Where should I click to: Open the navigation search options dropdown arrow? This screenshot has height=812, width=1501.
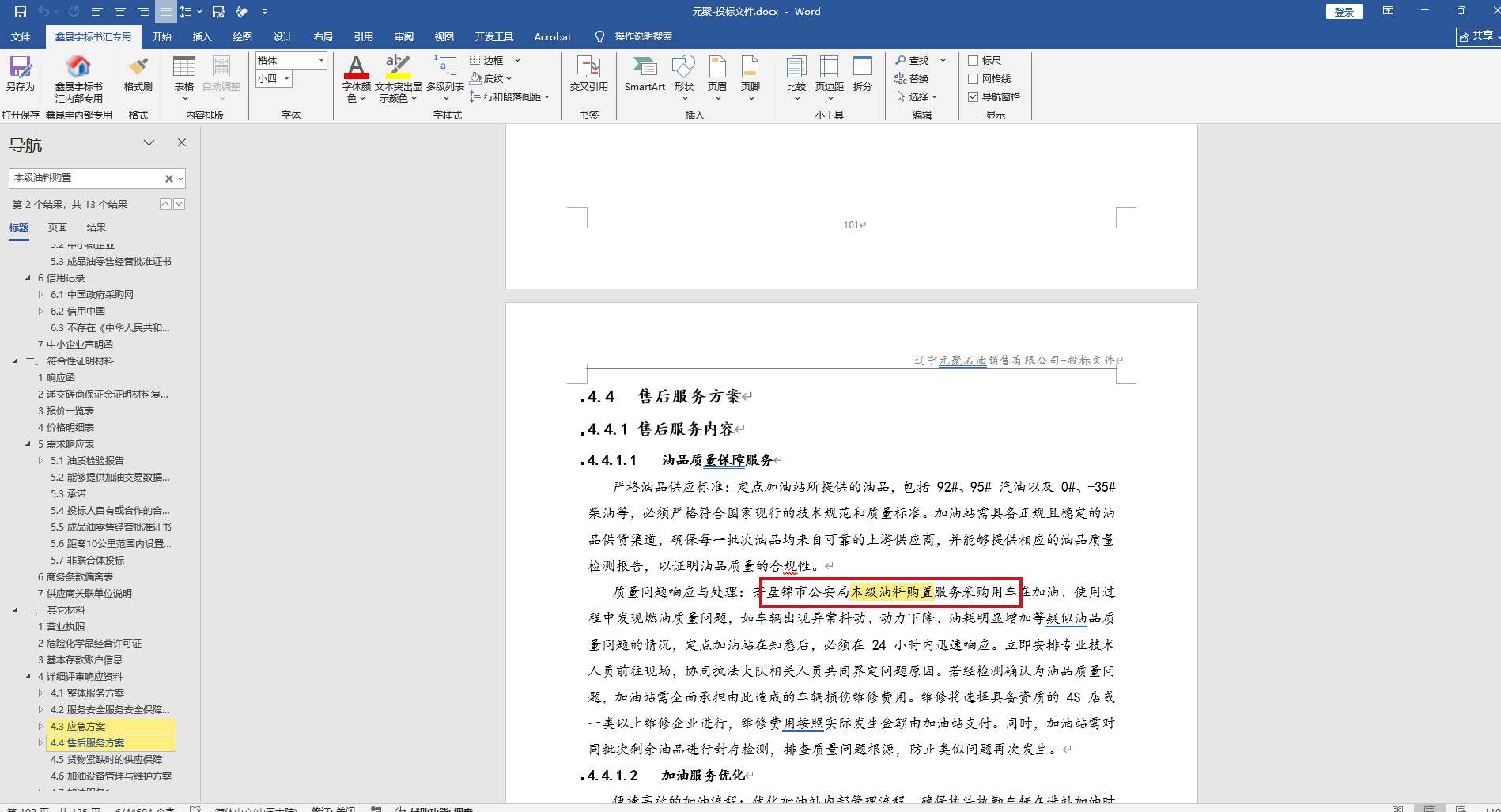(x=181, y=179)
